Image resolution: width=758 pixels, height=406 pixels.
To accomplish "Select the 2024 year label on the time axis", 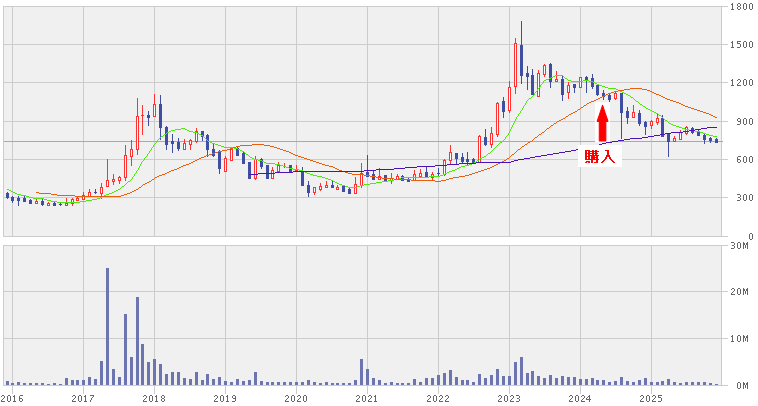I will click(x=580, y=398).
